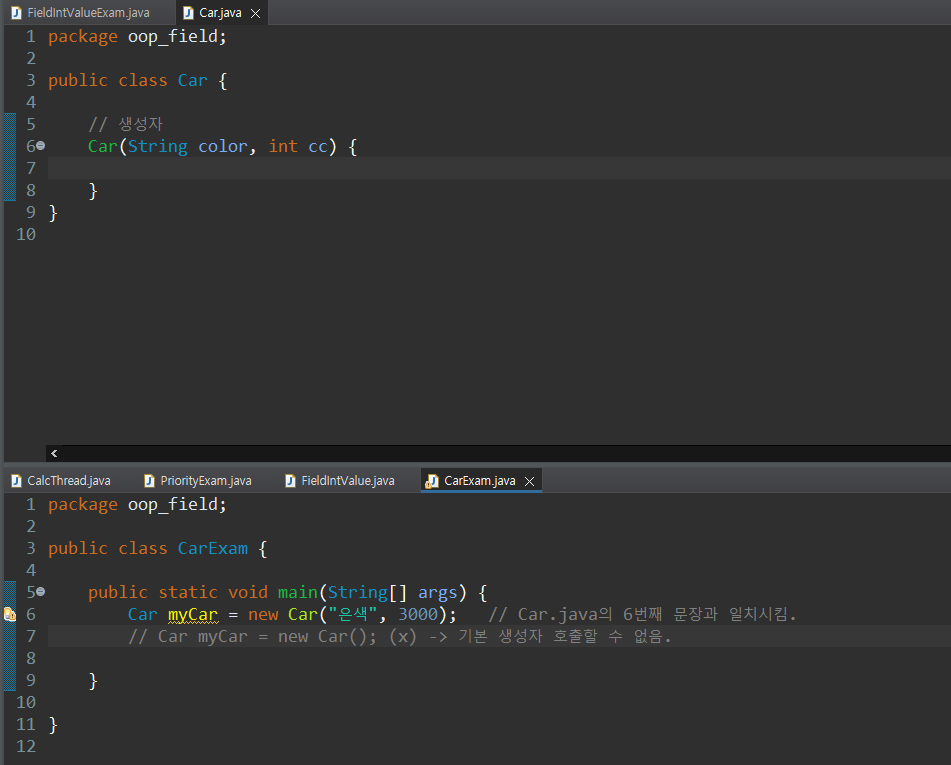Click the args parameter in main

[437, 593]
